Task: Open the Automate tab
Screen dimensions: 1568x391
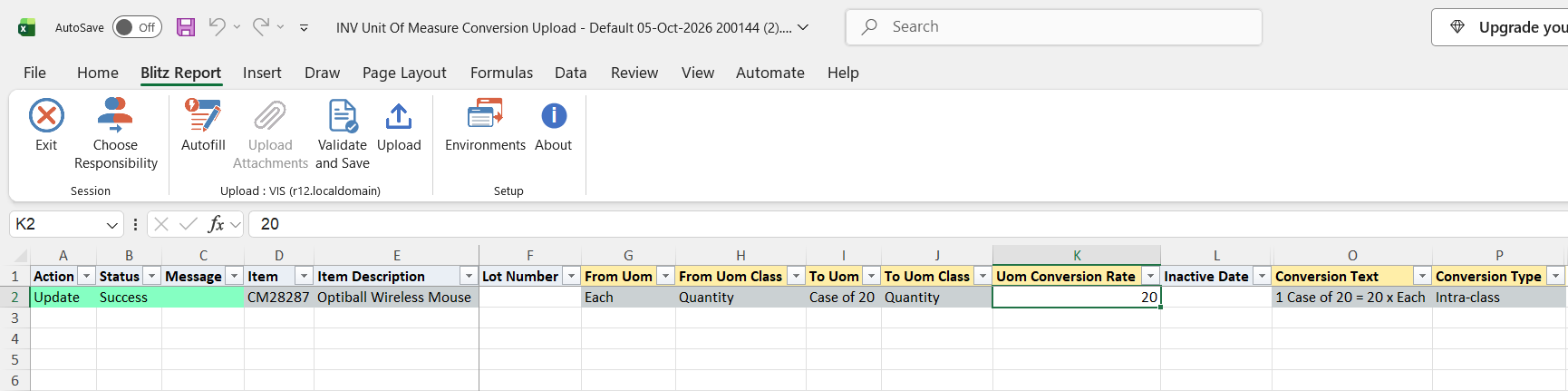Action: coord(770,73)
